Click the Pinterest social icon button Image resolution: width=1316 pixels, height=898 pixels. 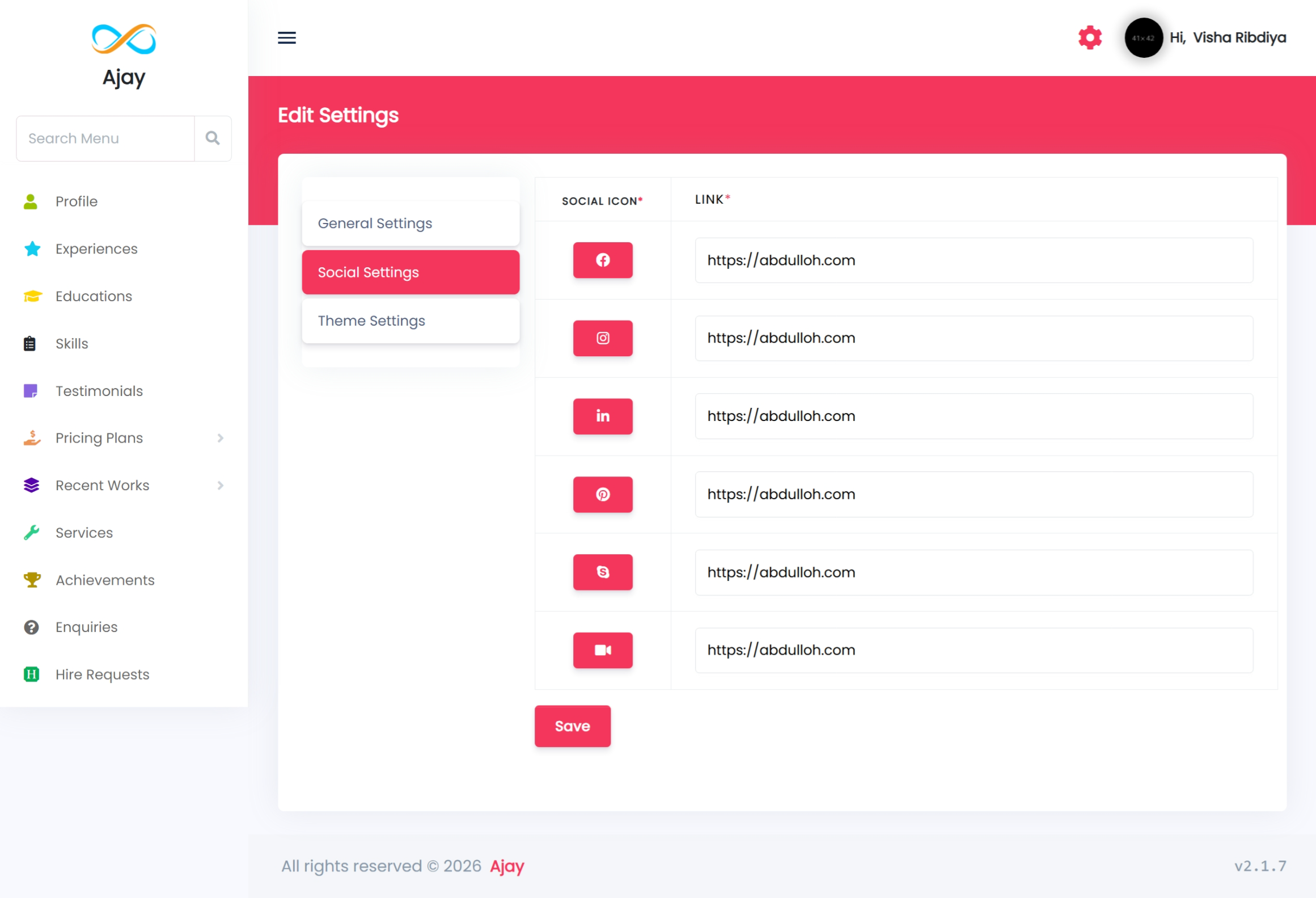click(x=602, y=494)
